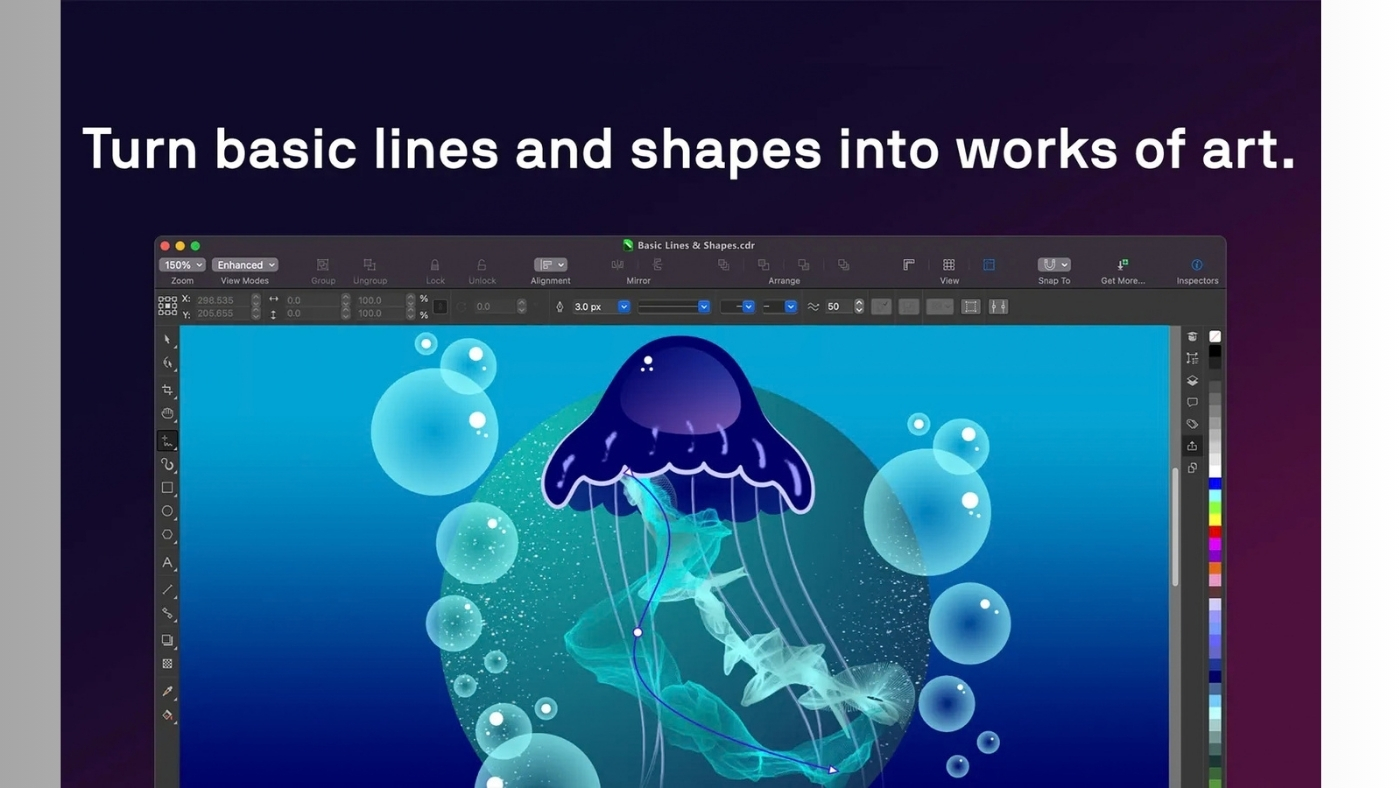Select the Eyedropper tool
The height and width of the screenshot is (788, 1400).
[167, 691]
